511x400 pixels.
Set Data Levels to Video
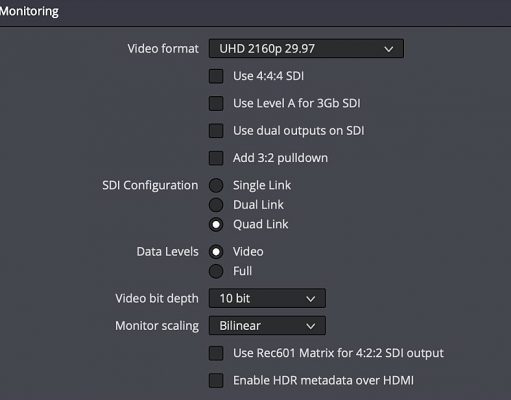(x=216, y=252)
